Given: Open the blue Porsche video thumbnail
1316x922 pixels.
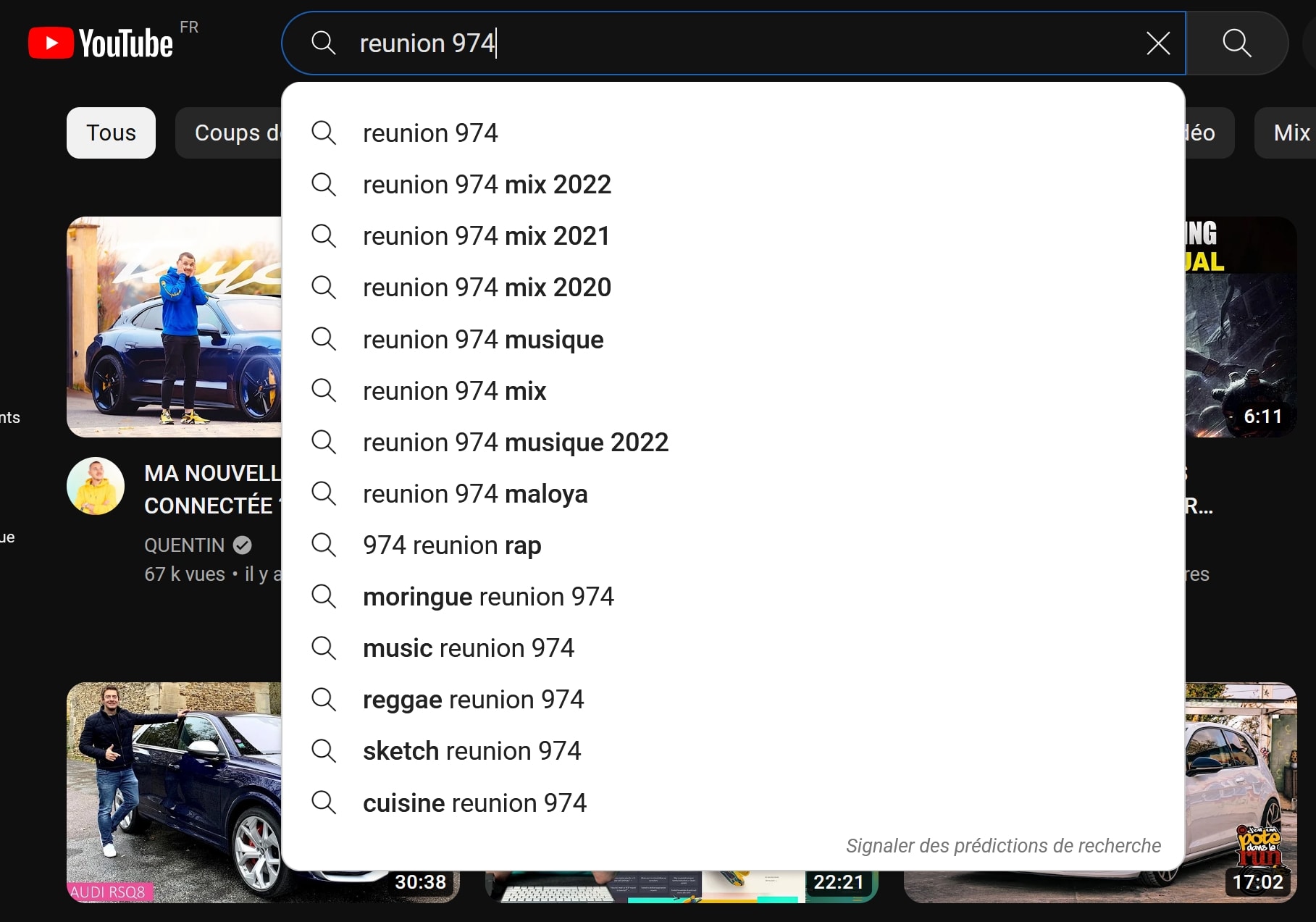Looking at the screenshot, I should pos(174,327).
